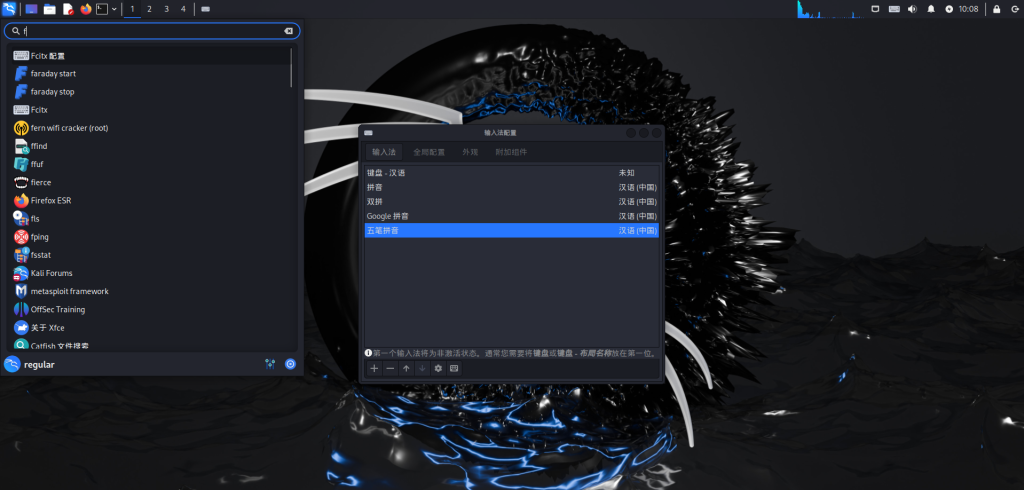Click the application menu search input field
Viewport: 1024px width, 490px height.
[150, 31]
